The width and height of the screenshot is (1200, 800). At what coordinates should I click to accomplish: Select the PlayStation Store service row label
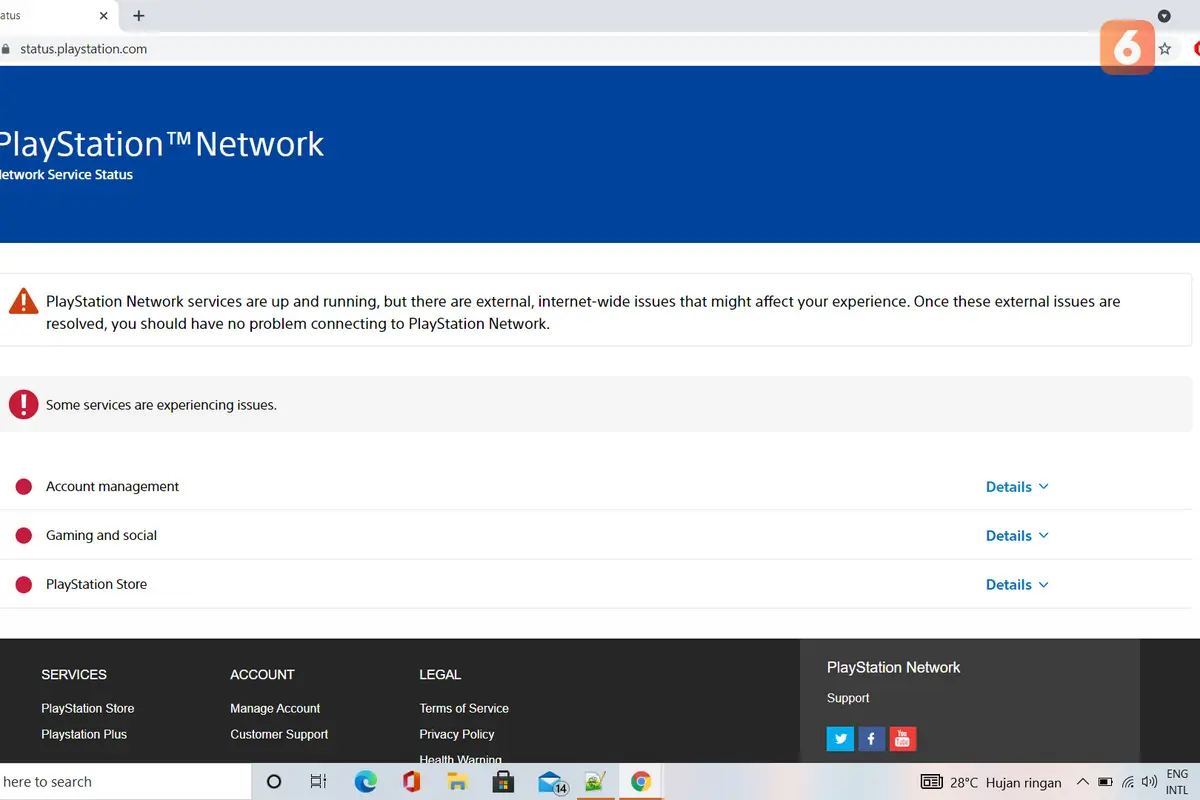96,584
